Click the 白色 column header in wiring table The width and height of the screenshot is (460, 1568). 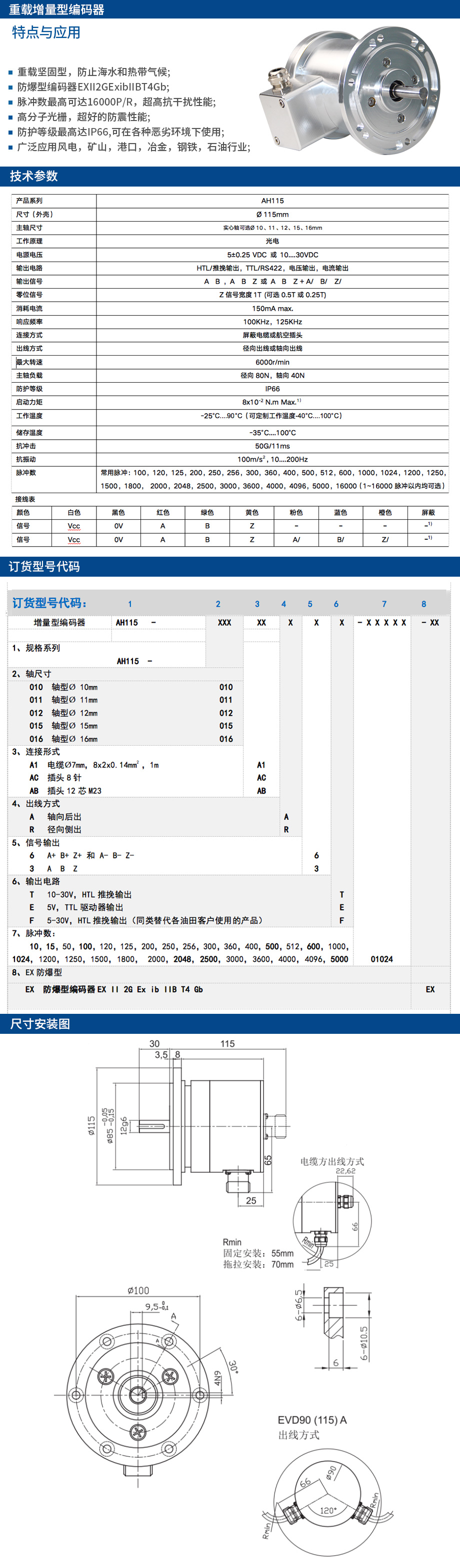point(73,513)
